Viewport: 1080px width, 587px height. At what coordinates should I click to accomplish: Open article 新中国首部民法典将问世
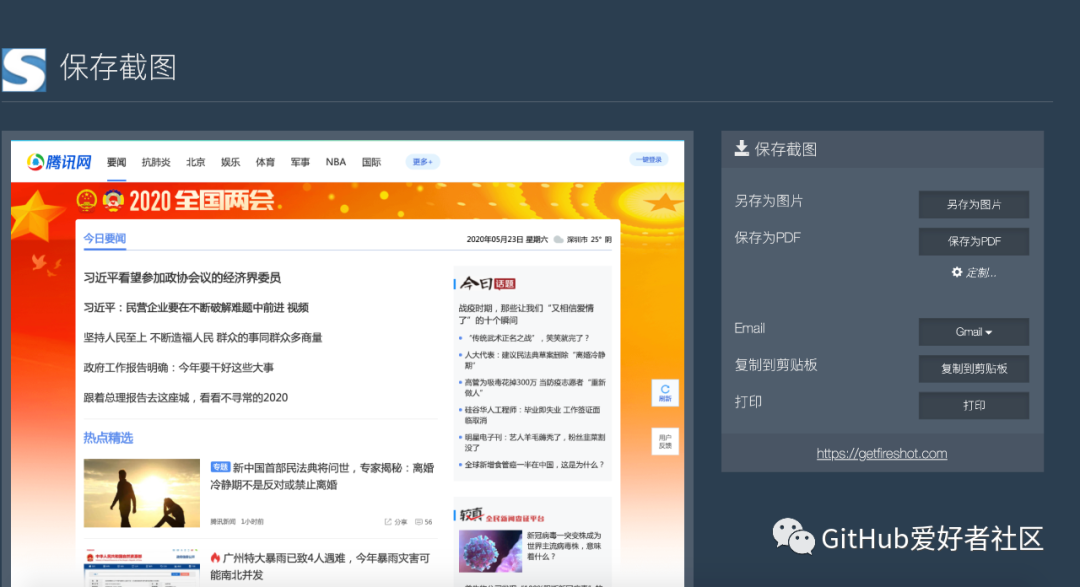(x=322, y=476)
